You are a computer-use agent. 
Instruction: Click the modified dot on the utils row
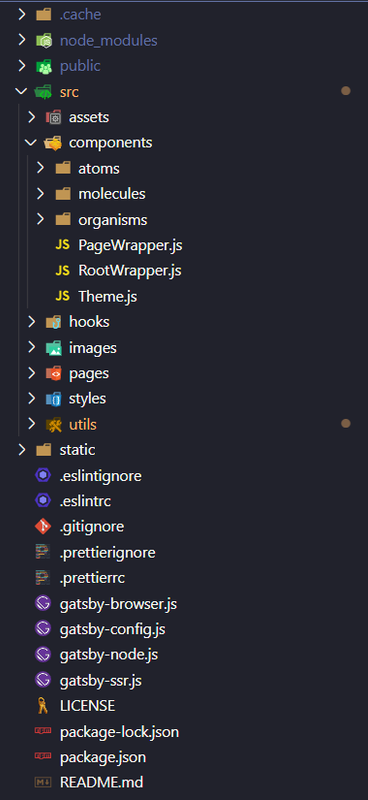346,423
